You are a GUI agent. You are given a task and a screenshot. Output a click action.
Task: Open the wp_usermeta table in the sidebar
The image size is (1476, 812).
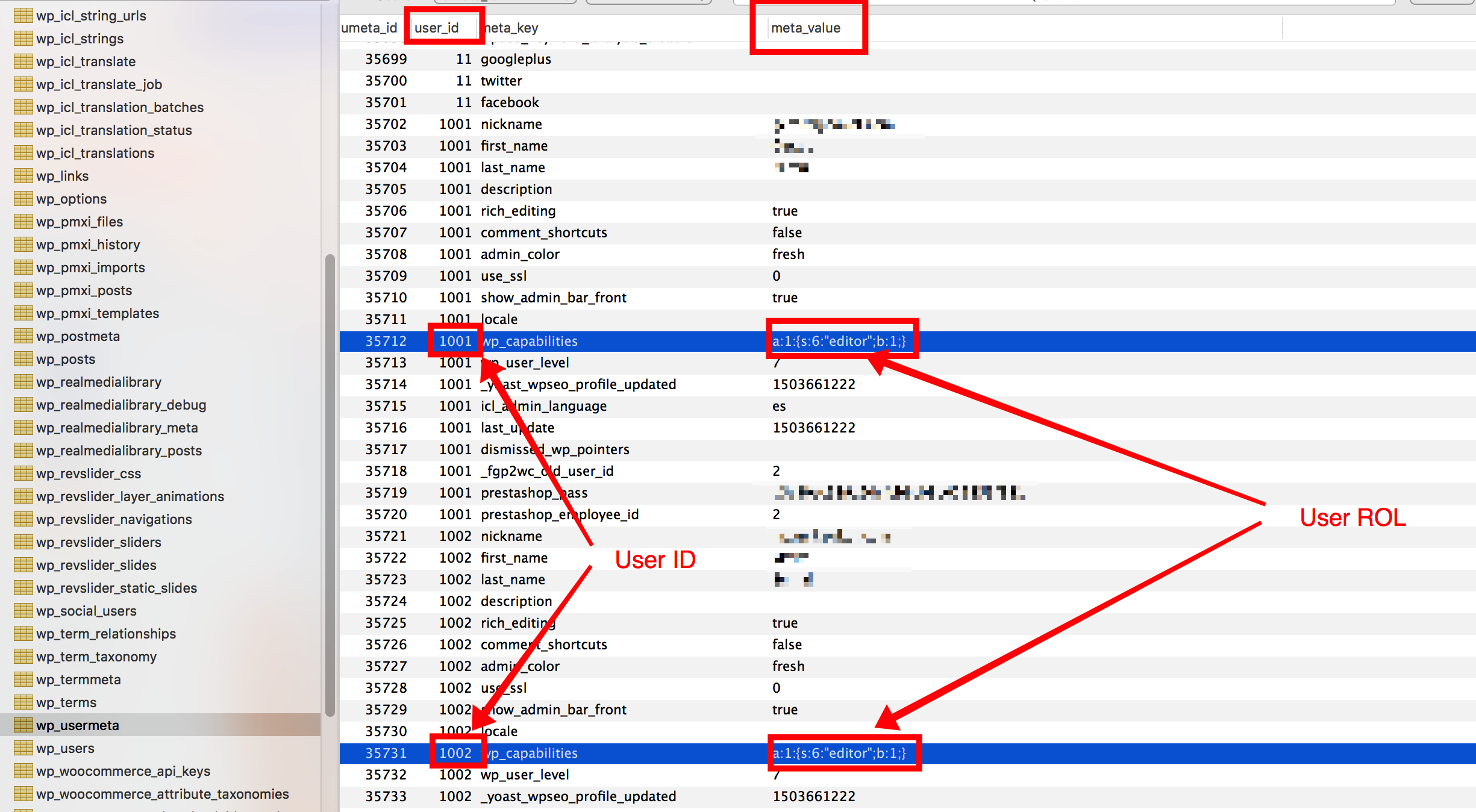coord(77,725)
